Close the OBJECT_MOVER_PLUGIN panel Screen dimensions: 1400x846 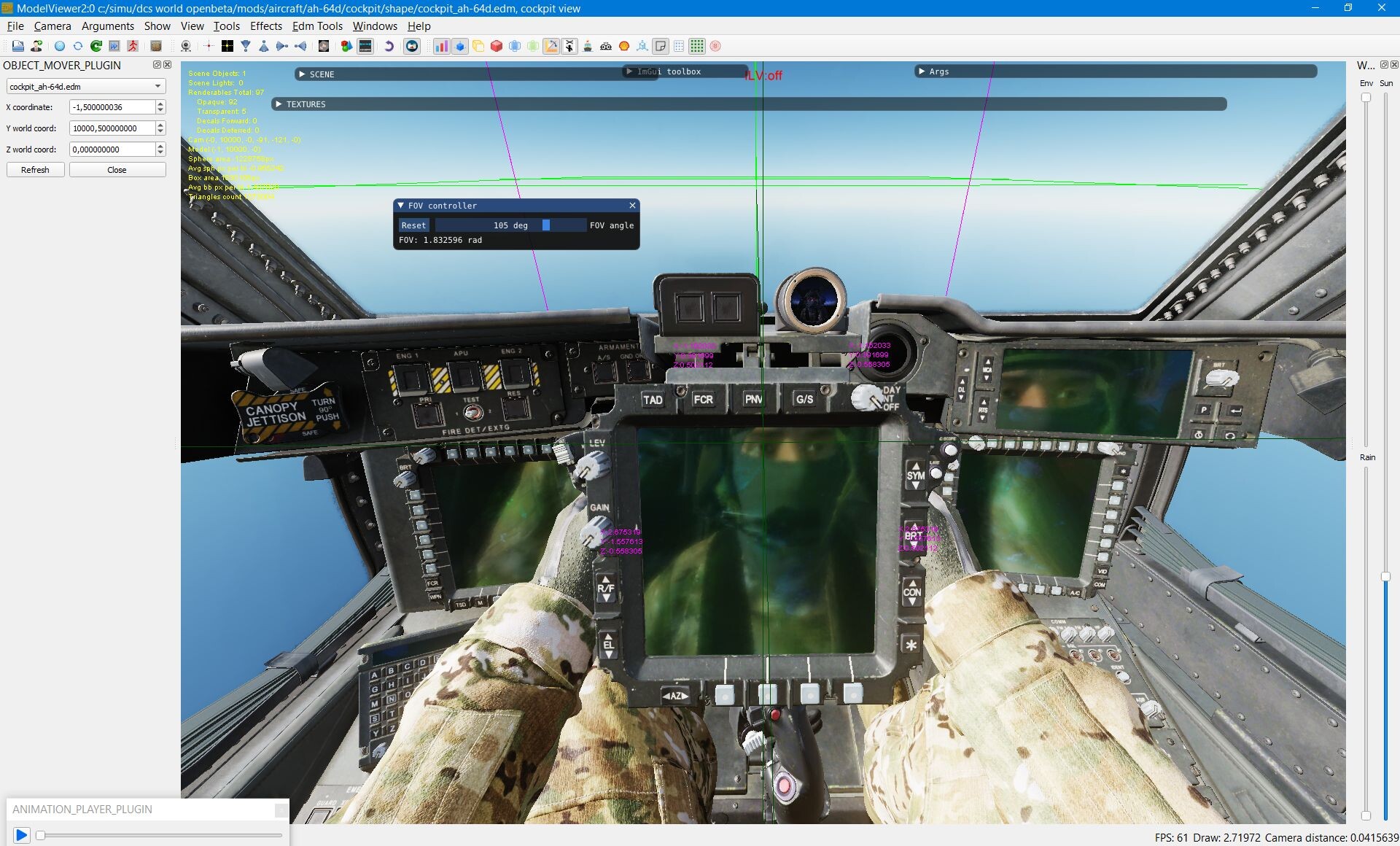tap(168, 65)
